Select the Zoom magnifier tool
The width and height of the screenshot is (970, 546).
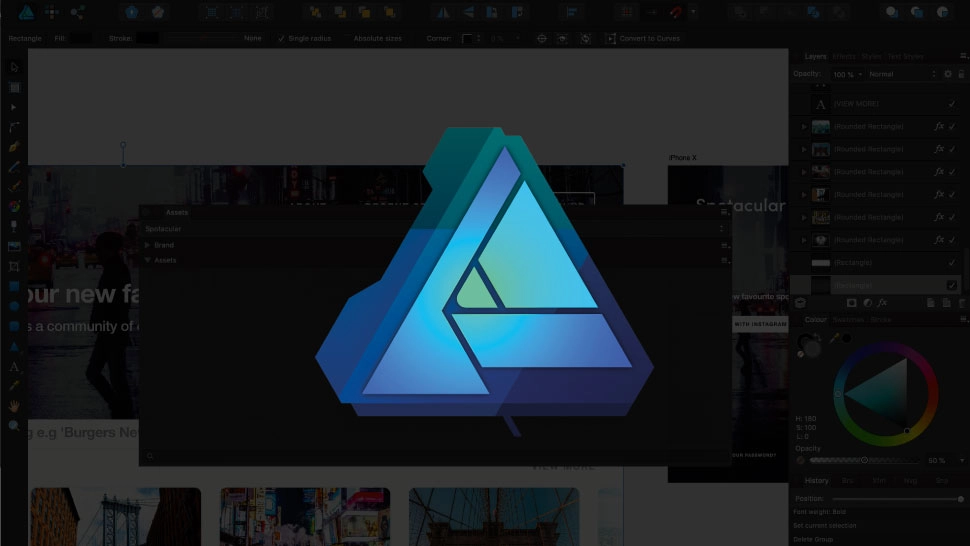click(x=14, y=425)
